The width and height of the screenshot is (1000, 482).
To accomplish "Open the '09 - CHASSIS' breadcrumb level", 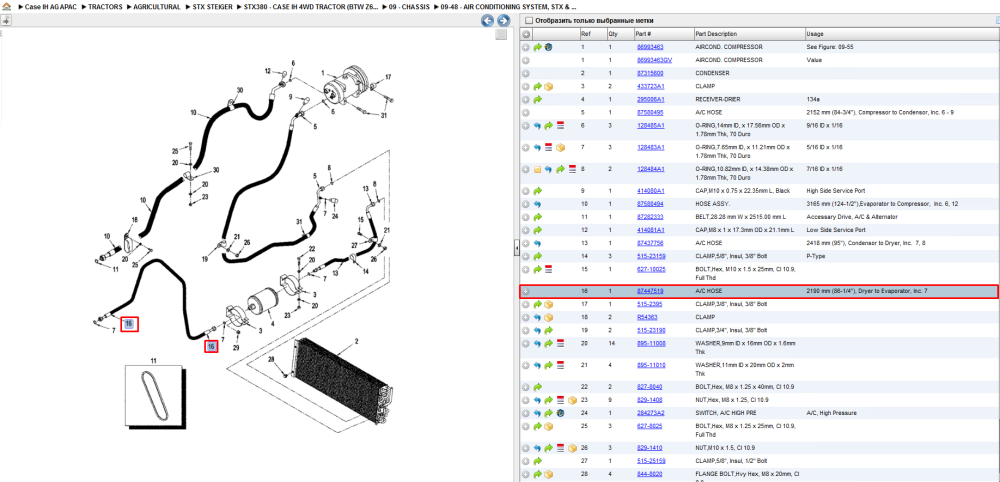I will point(409,6).
